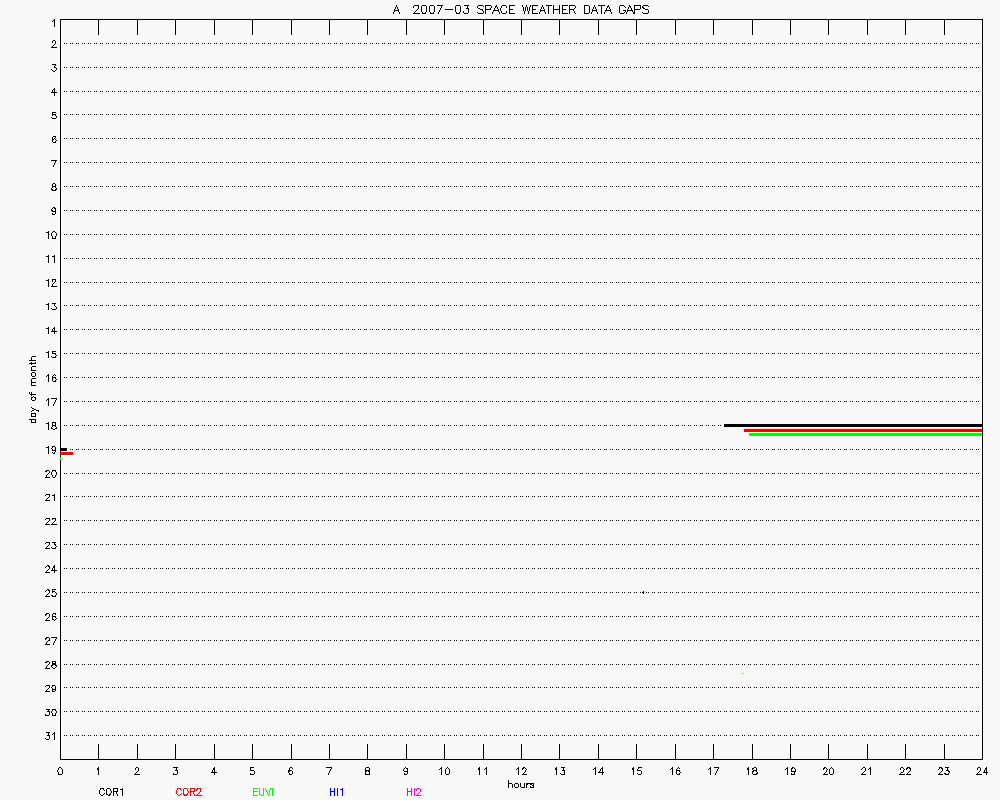Click the day 10 y-axis label
Image resolution: width=1000 pixels, height=800 pixels.
point(49,235)
